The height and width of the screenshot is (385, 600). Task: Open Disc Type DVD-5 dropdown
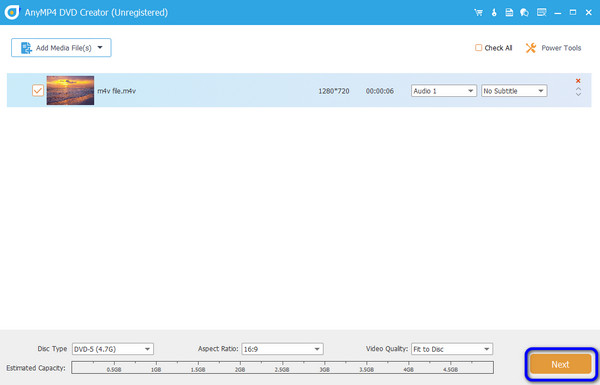point(113,349)
